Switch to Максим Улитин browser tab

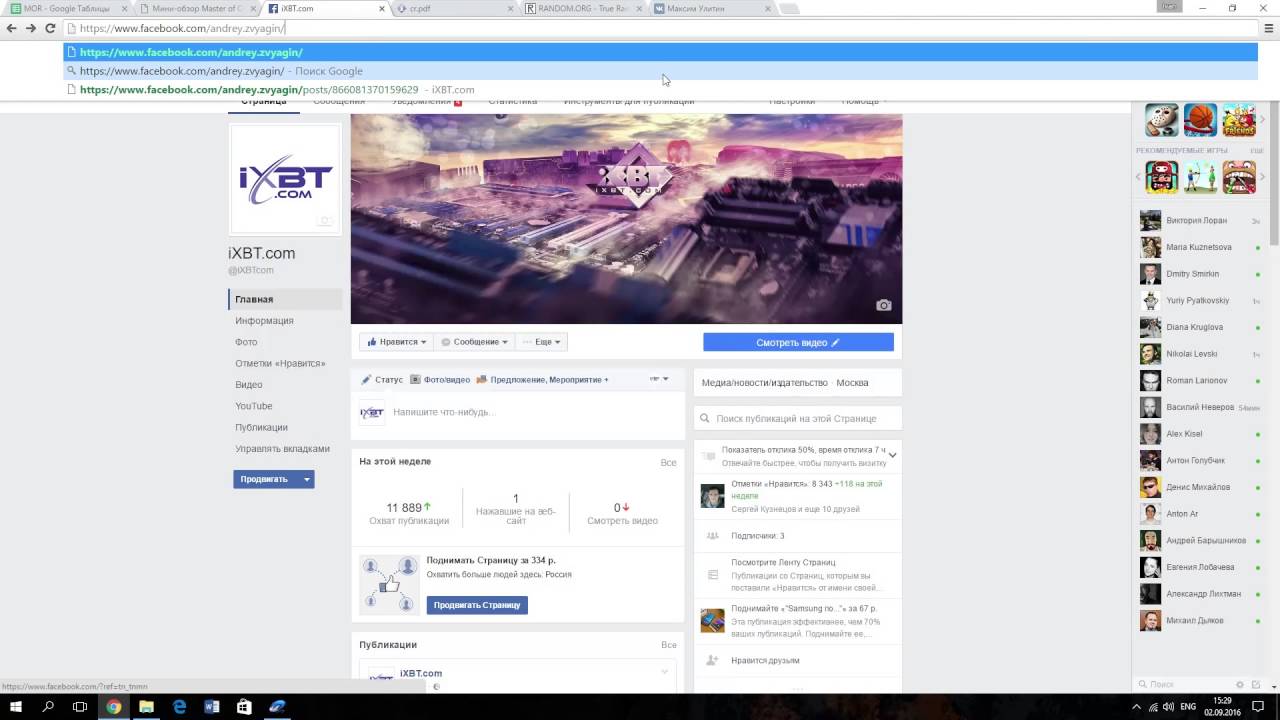[710, 8]
